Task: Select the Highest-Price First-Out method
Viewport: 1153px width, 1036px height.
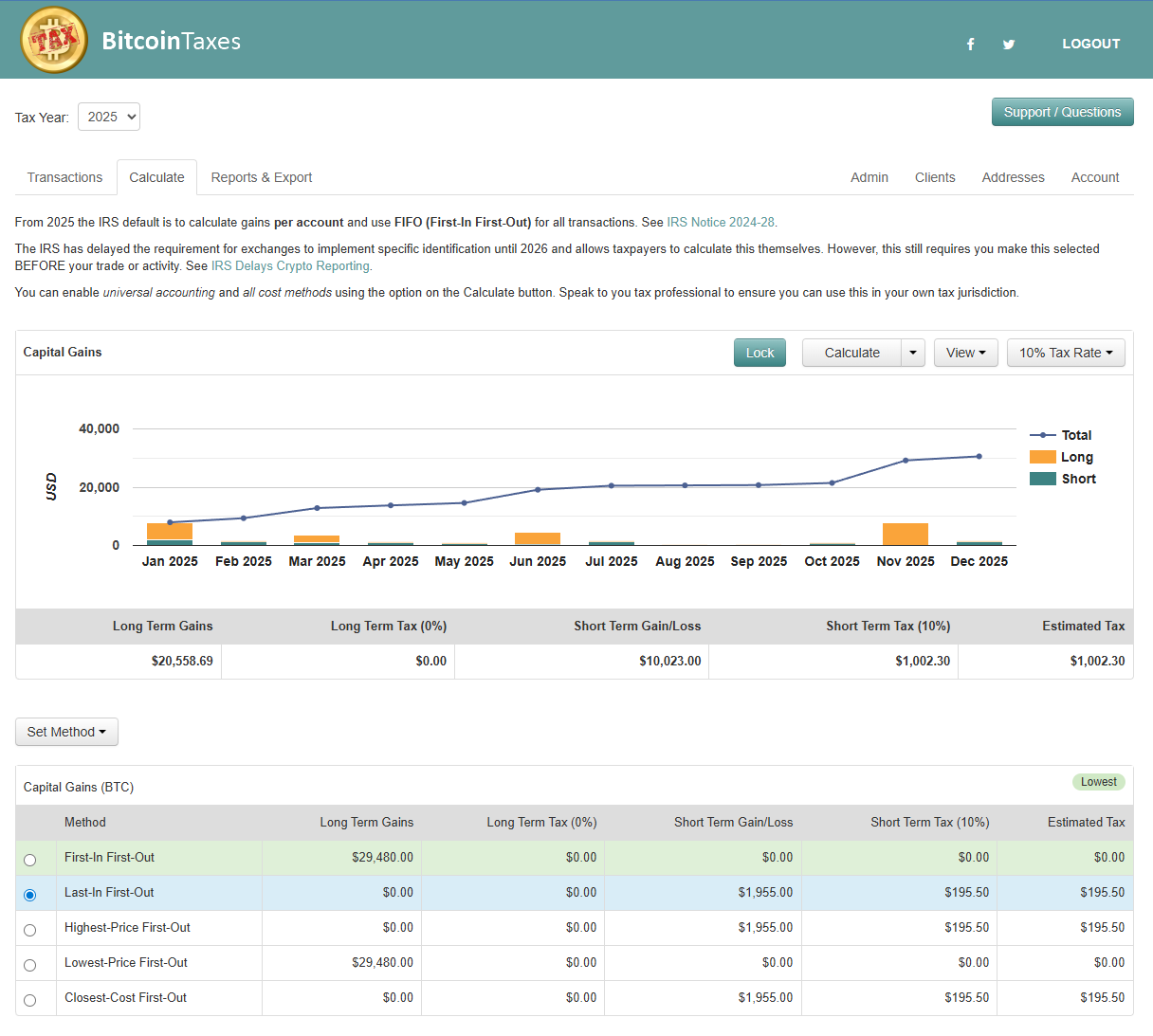Action: [29, 930]
